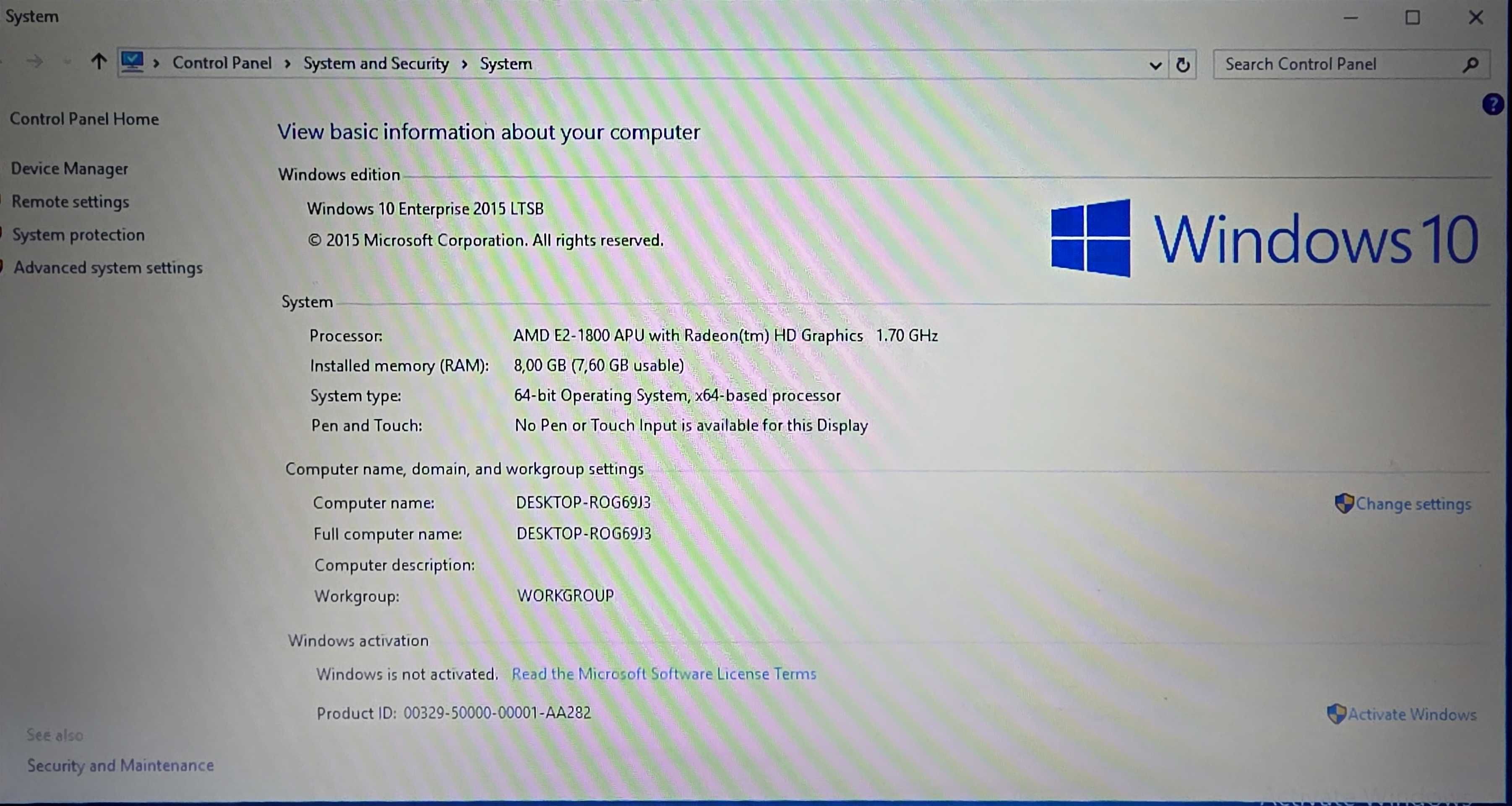Click Product ID 00329-50000-00001-AA282
Image resolution: width=1512 pixels, height=806 pixels.
[454, 713]
